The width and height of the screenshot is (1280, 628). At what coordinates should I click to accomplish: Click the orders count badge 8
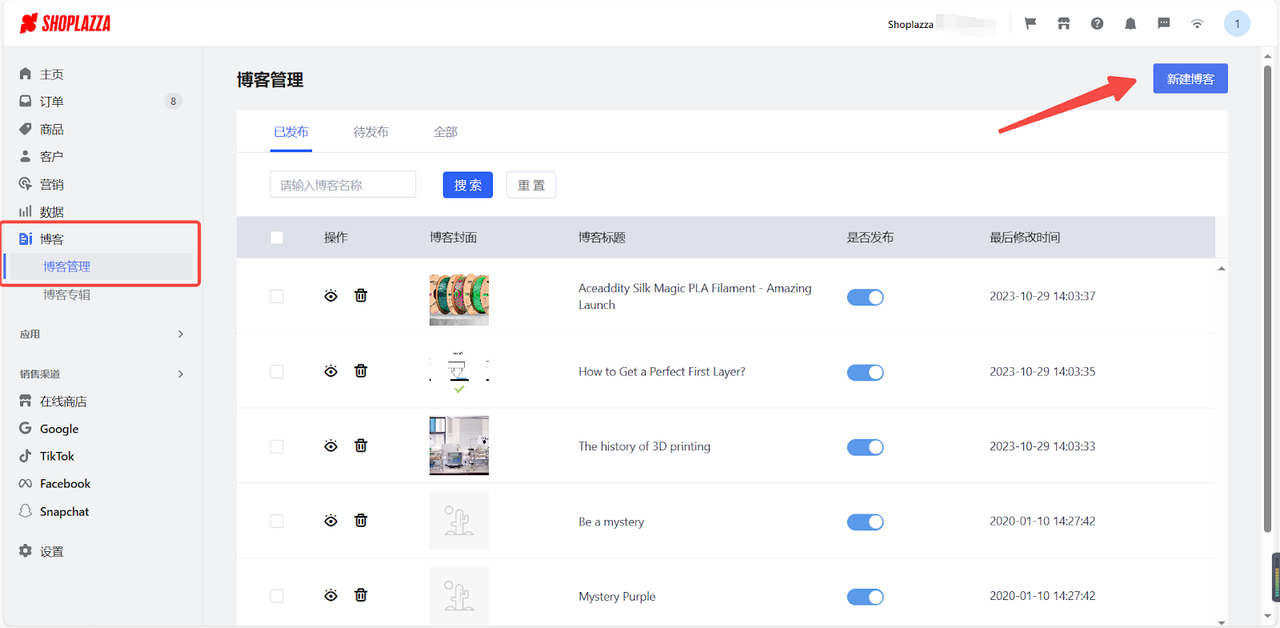coord(173,101)
